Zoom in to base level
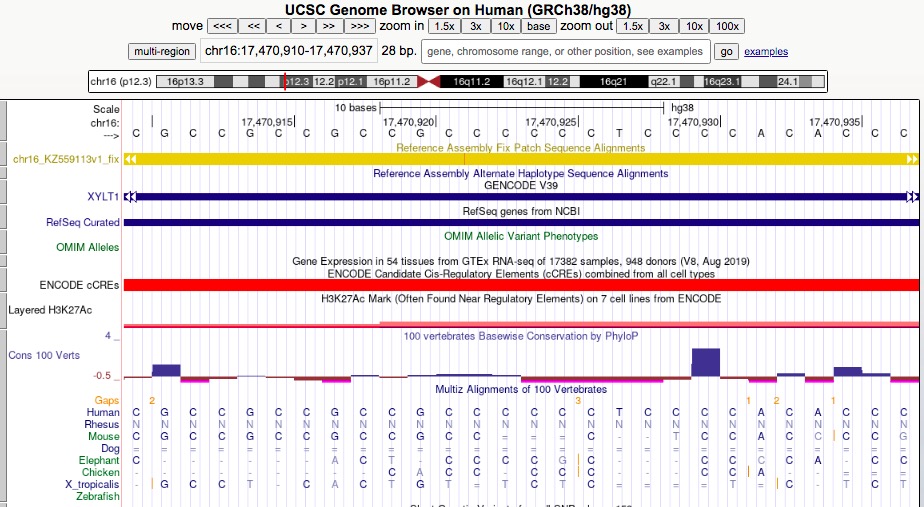Screen dimensions: 924x507 point(539,26)
